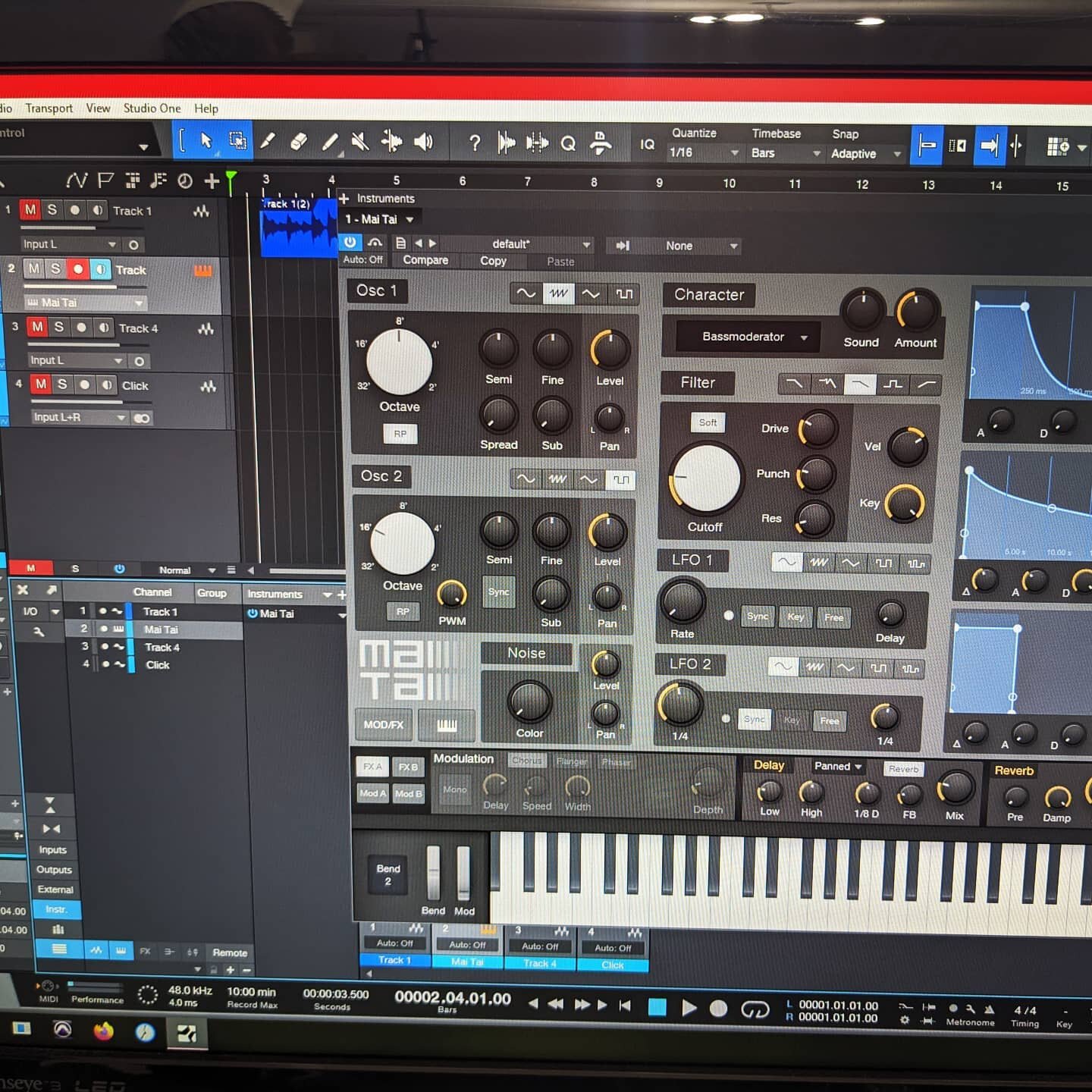Toggle Mai Tai instrument power button
The width and height of the screenshot is (1092, 1092).
pos(350,243)
